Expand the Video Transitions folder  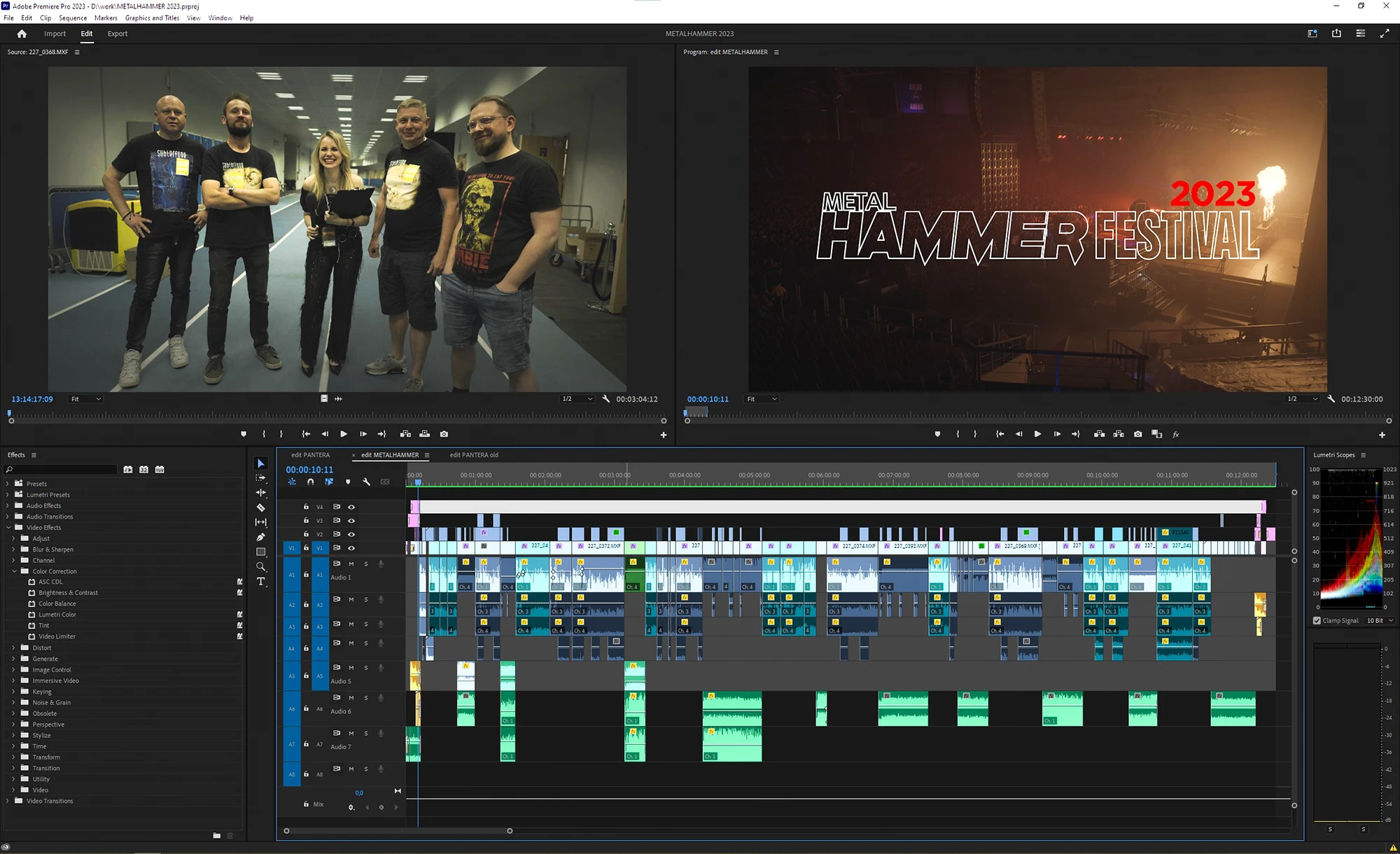pos(8,801)
